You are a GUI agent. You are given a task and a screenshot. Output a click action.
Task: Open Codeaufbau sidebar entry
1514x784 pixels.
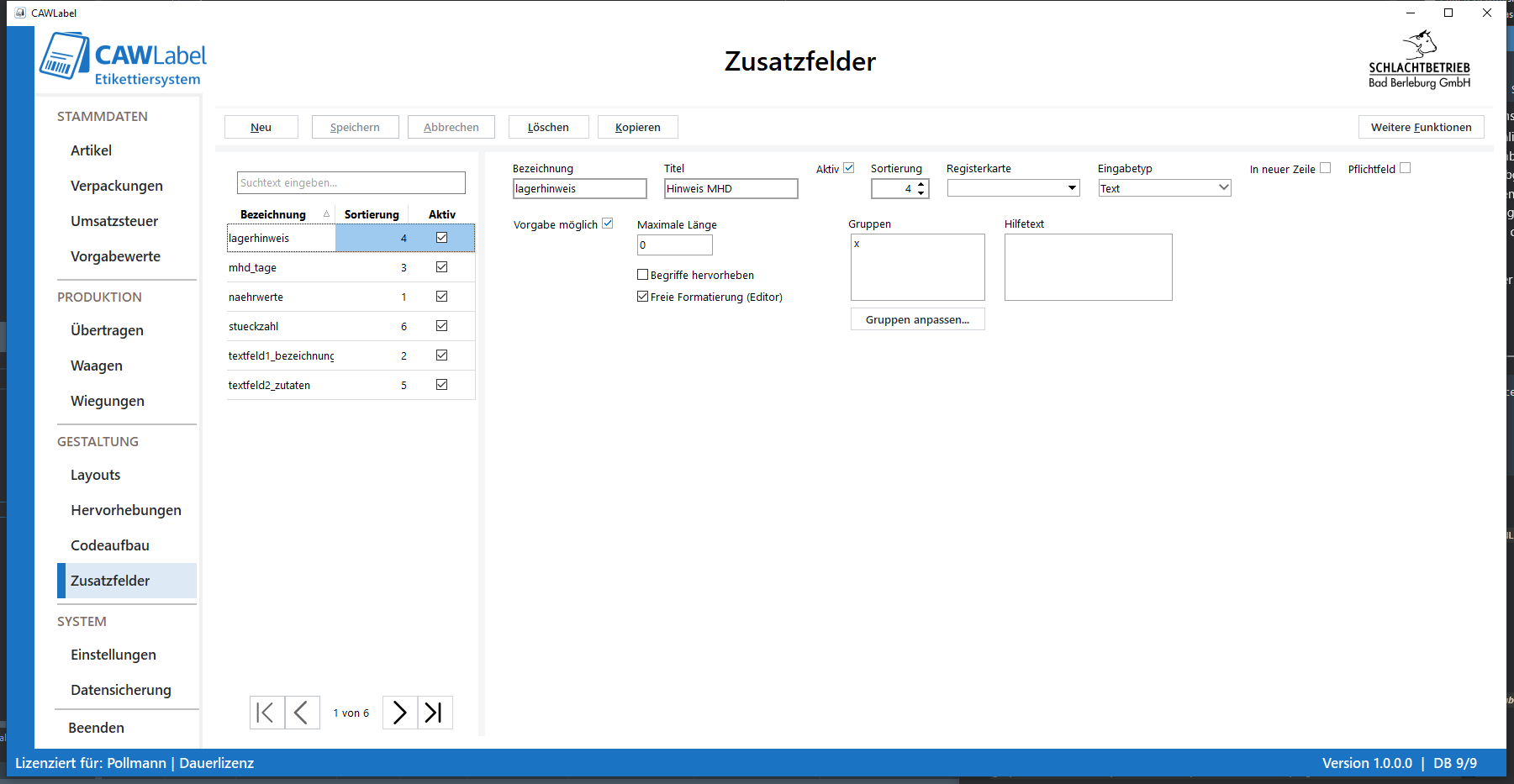[x=110, y=545]
